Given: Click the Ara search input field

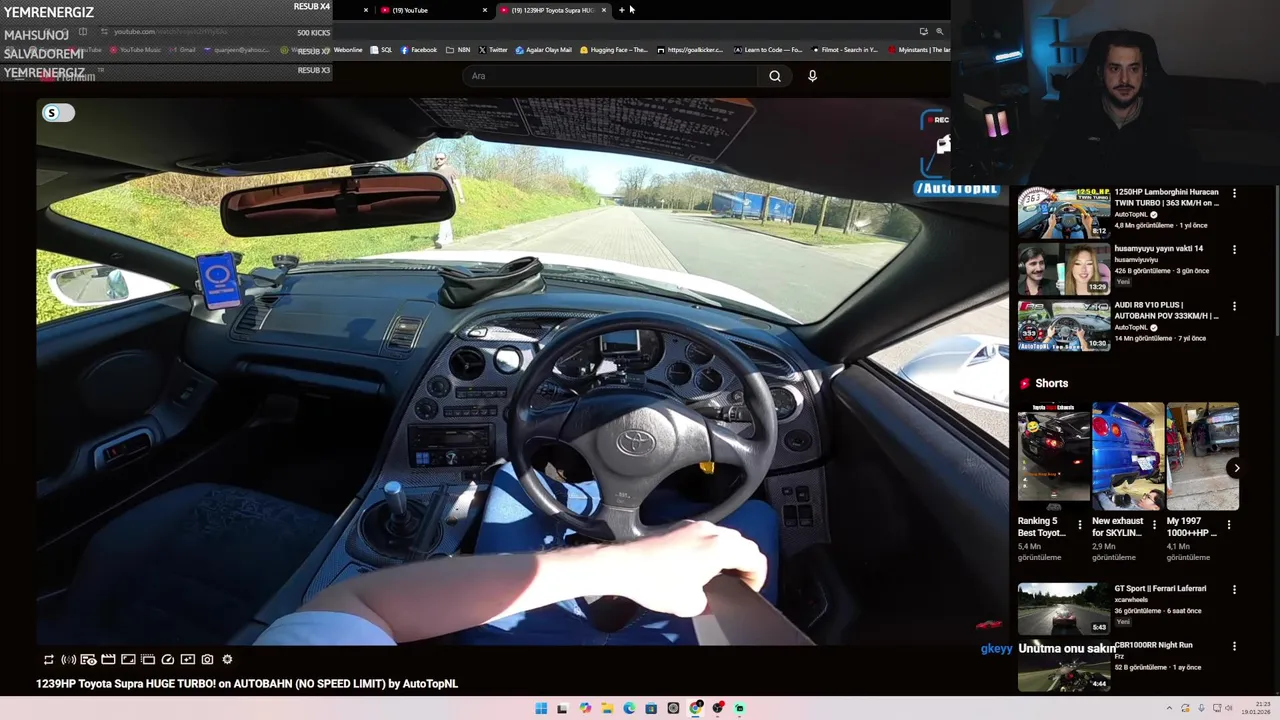Looking at the screenshot, I should pos(612,76).
